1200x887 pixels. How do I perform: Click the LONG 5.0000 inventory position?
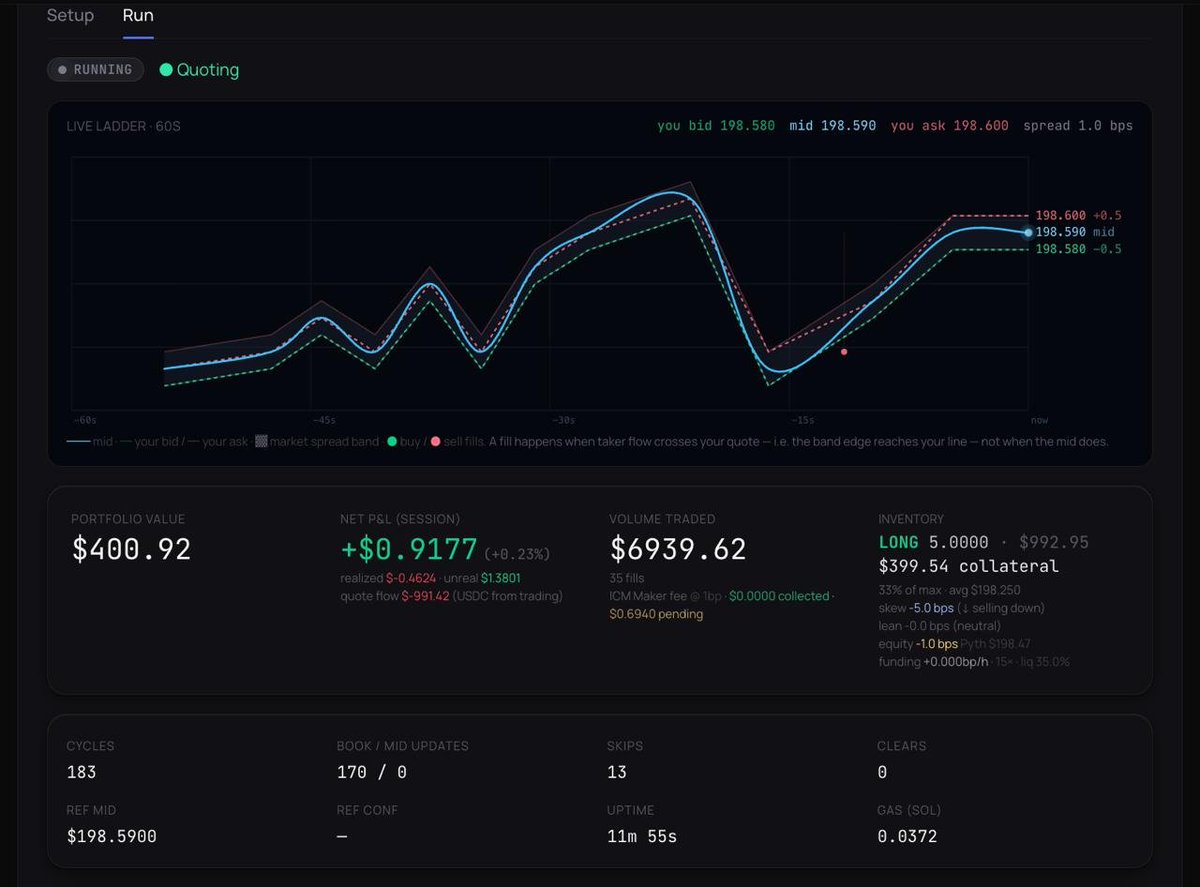click(933, 542)
